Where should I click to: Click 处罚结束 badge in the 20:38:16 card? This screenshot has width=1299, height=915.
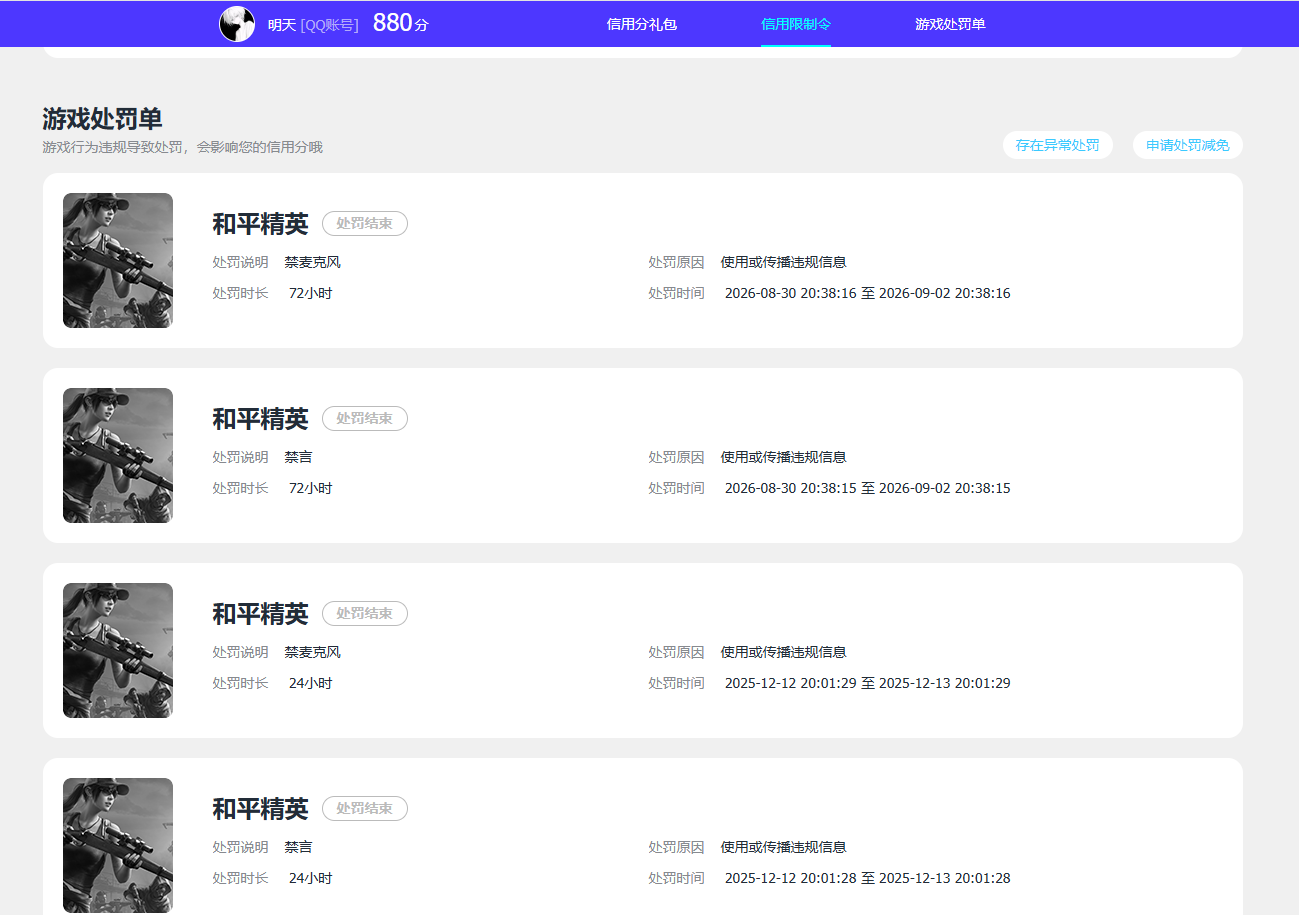click(x=365, y=224)
